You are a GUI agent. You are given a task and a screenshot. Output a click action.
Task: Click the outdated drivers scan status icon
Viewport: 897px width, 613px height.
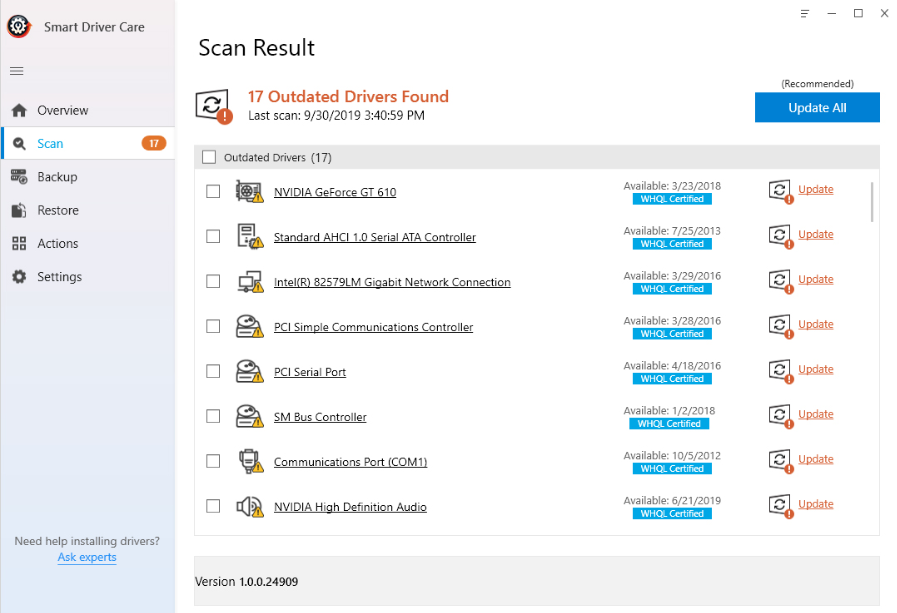click(x=214, y=106)
